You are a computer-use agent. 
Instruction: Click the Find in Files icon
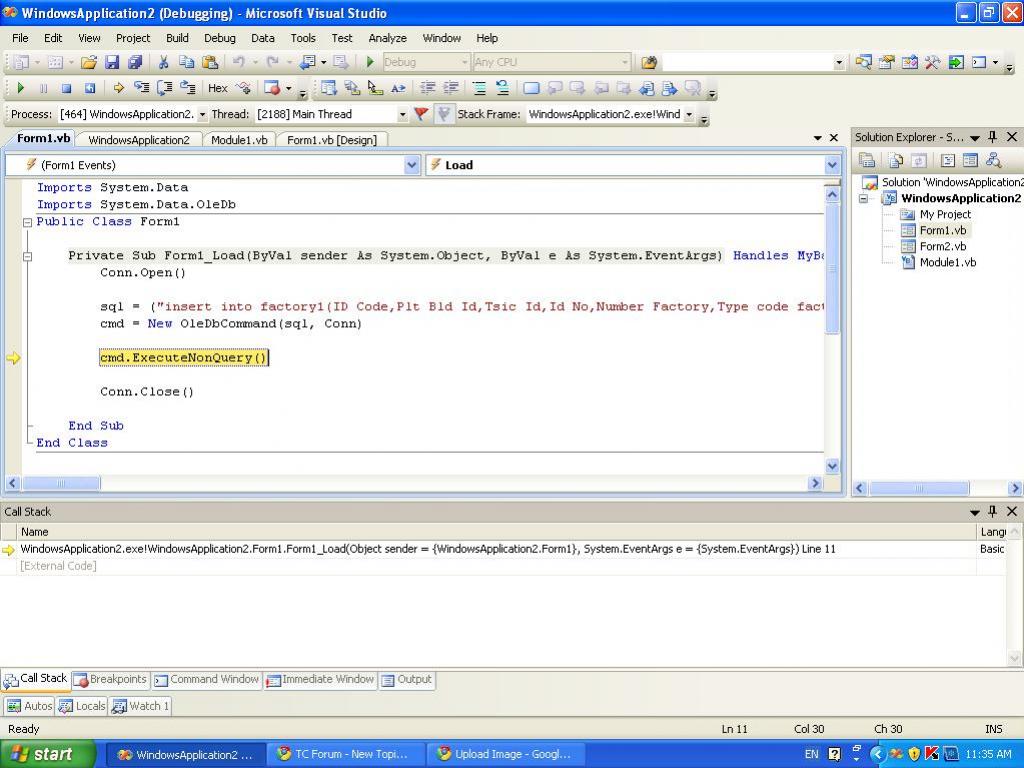(x=649, y=62)
